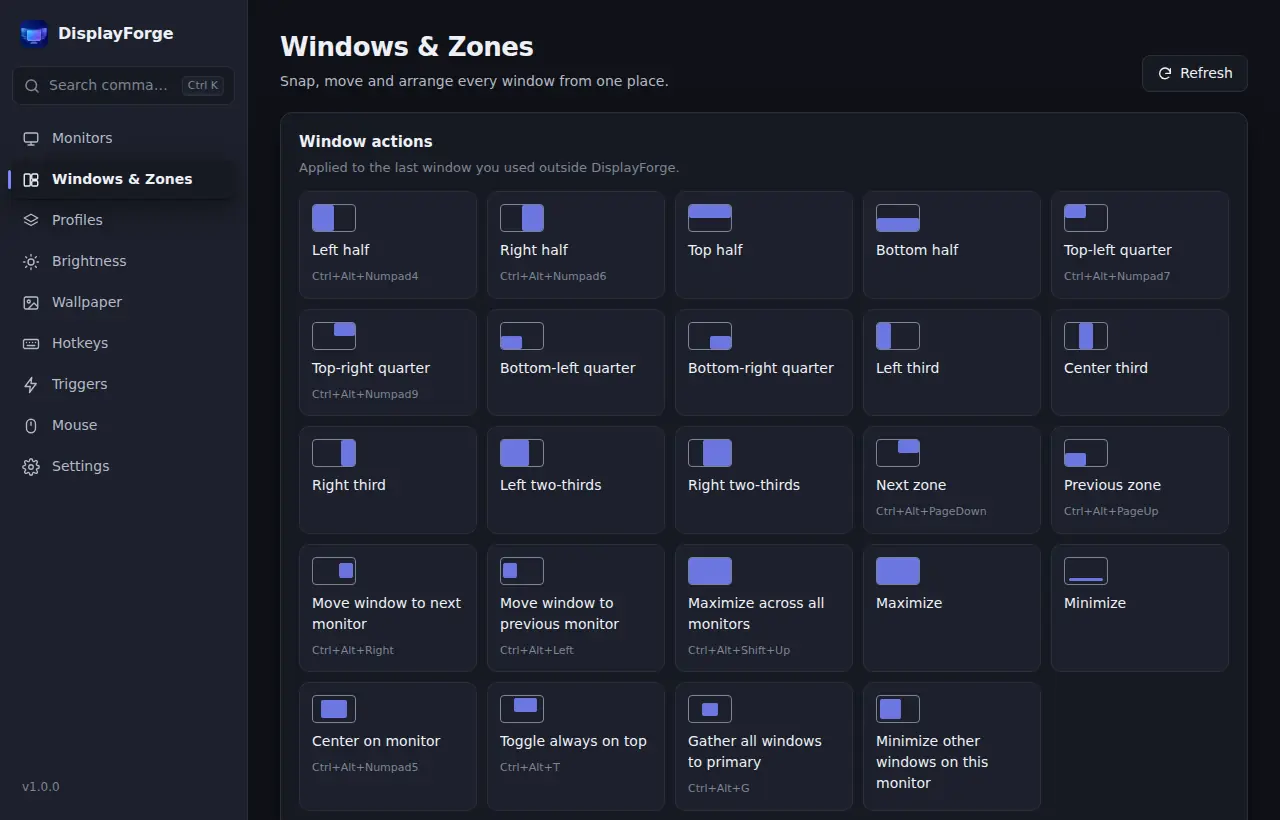Gather all windows to primary
1280x820 pixels.
[764, 746]
